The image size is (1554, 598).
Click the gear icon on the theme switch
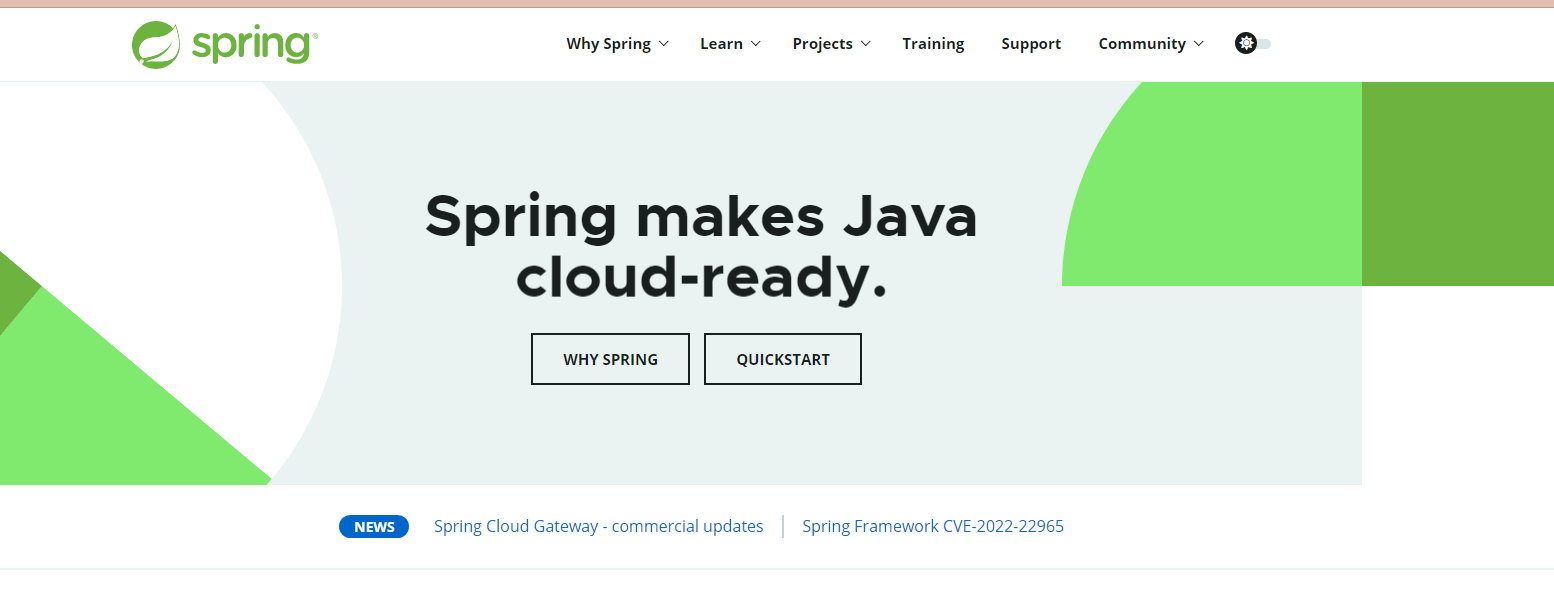tap(1245, 43)
